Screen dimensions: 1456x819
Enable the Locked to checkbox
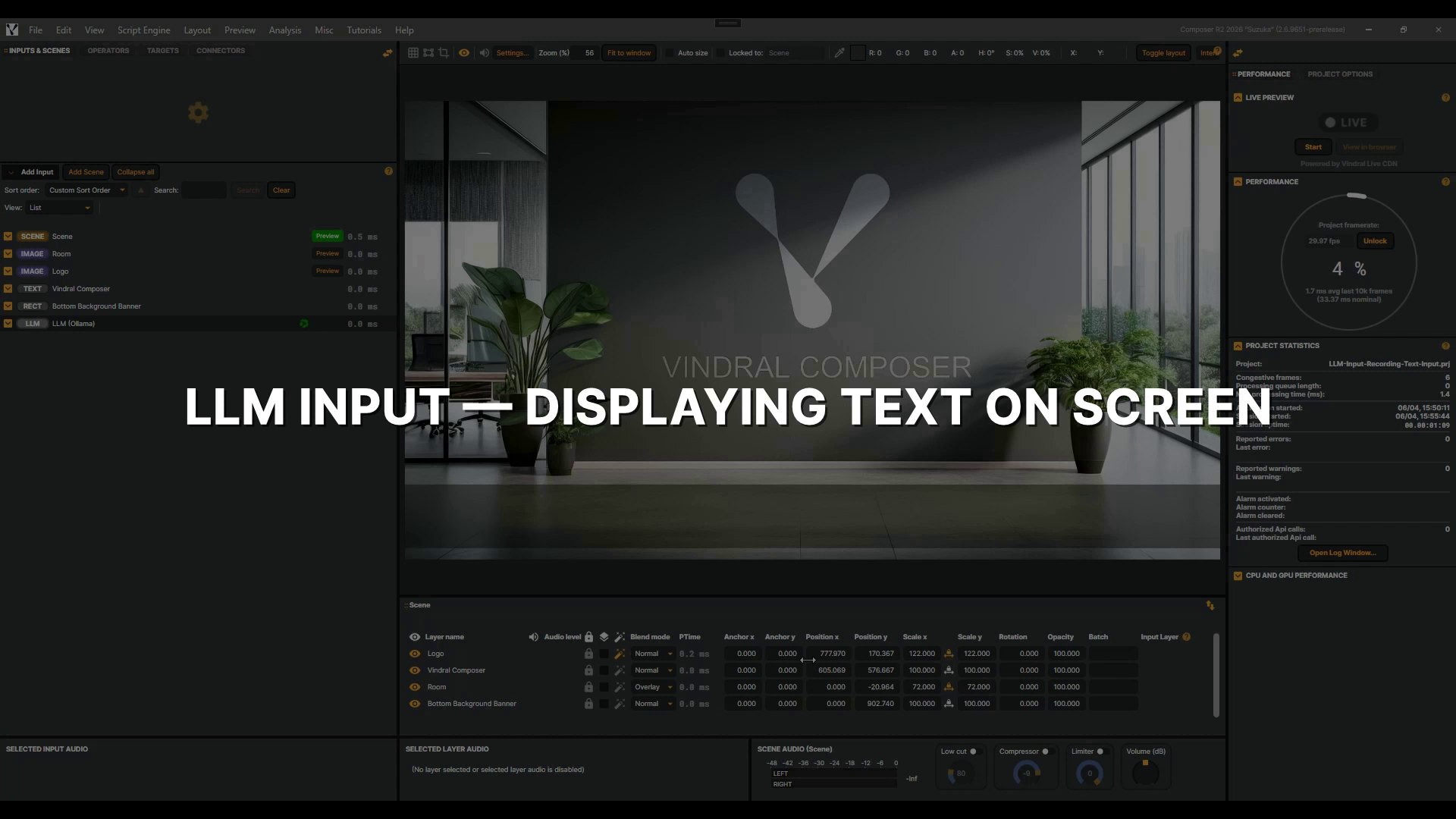(x=720, y=53)
